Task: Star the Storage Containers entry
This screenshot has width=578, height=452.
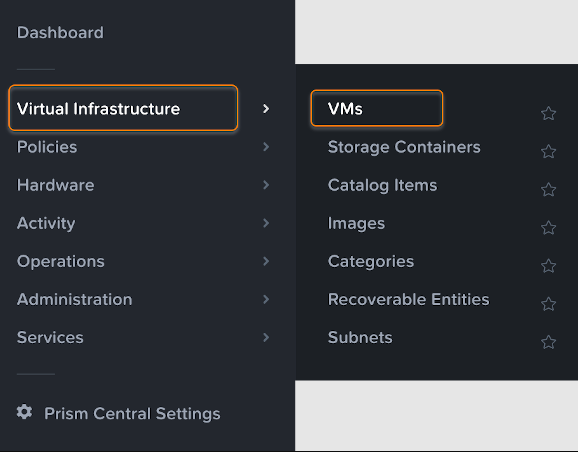Action: pyautogui.click(x=549, y=152)
